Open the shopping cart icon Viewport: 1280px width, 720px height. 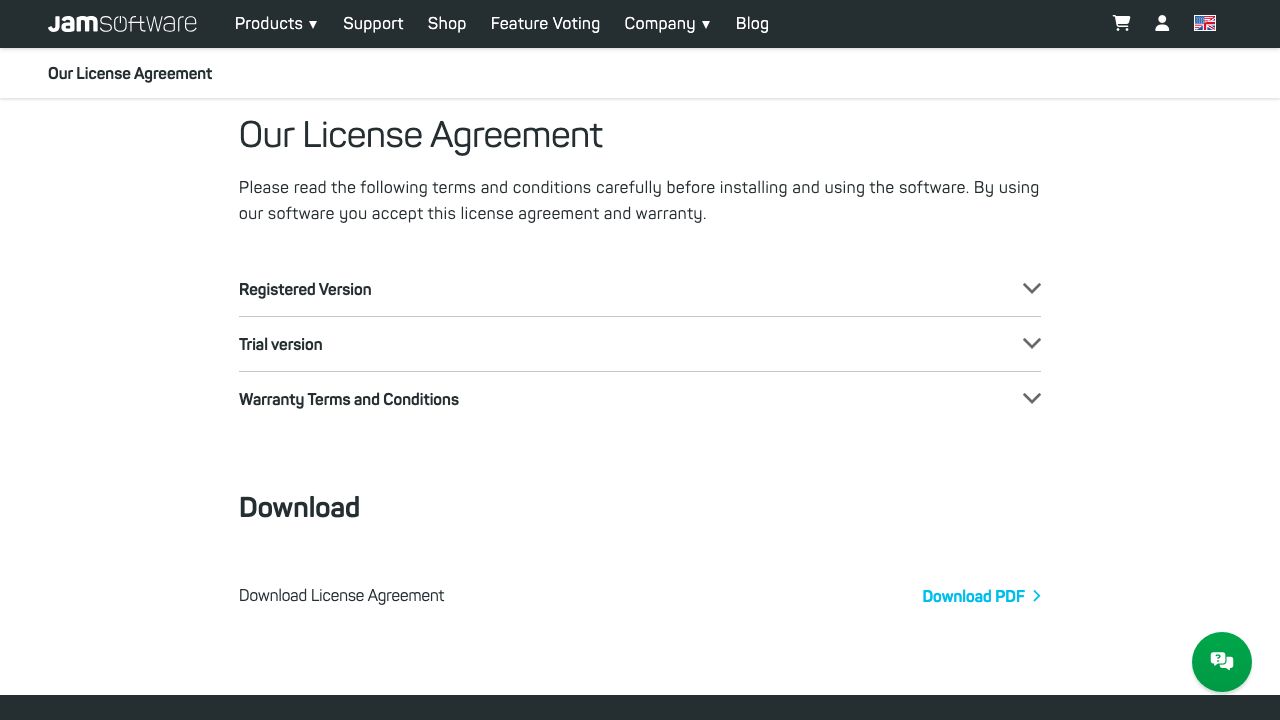coord(1122,23)
